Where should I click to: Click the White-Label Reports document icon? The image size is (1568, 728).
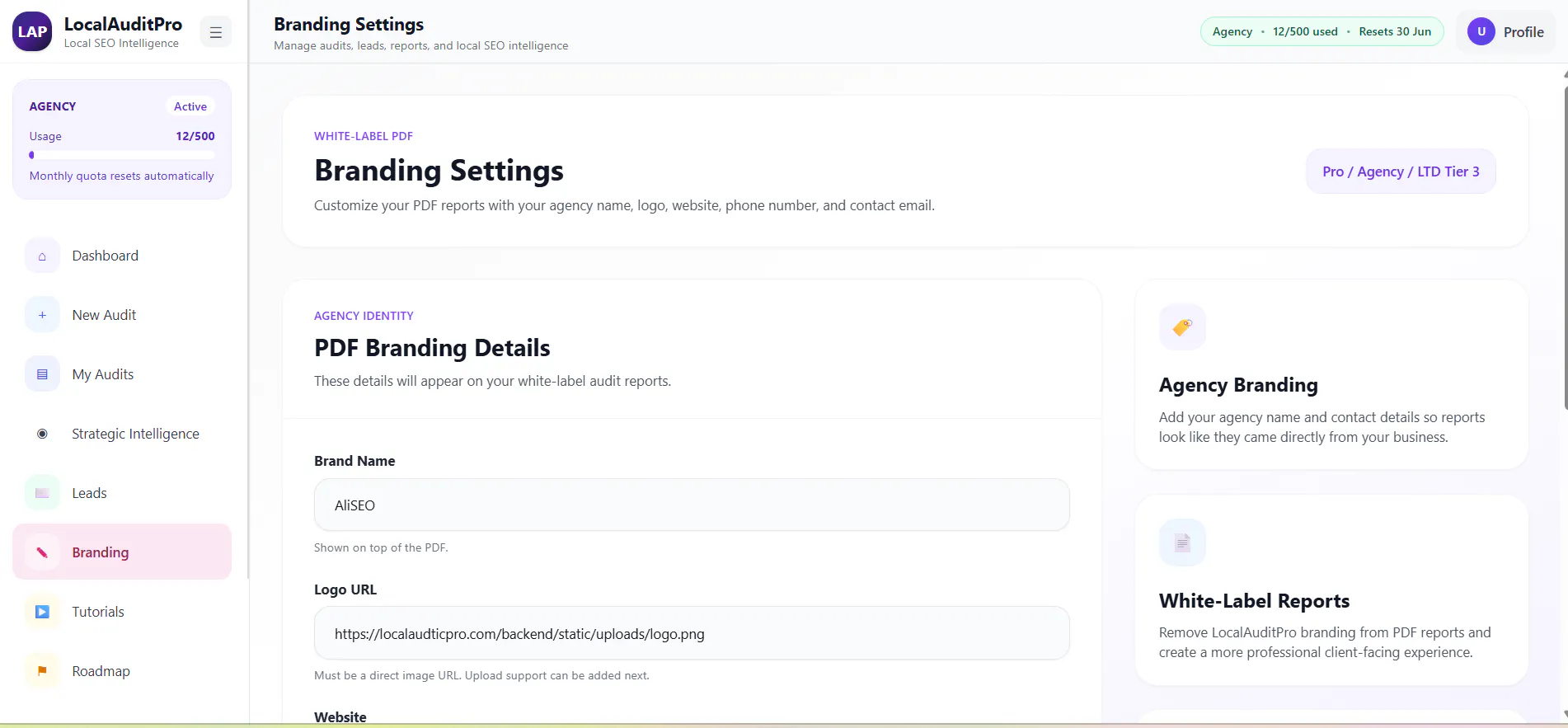click(1182, 542)
